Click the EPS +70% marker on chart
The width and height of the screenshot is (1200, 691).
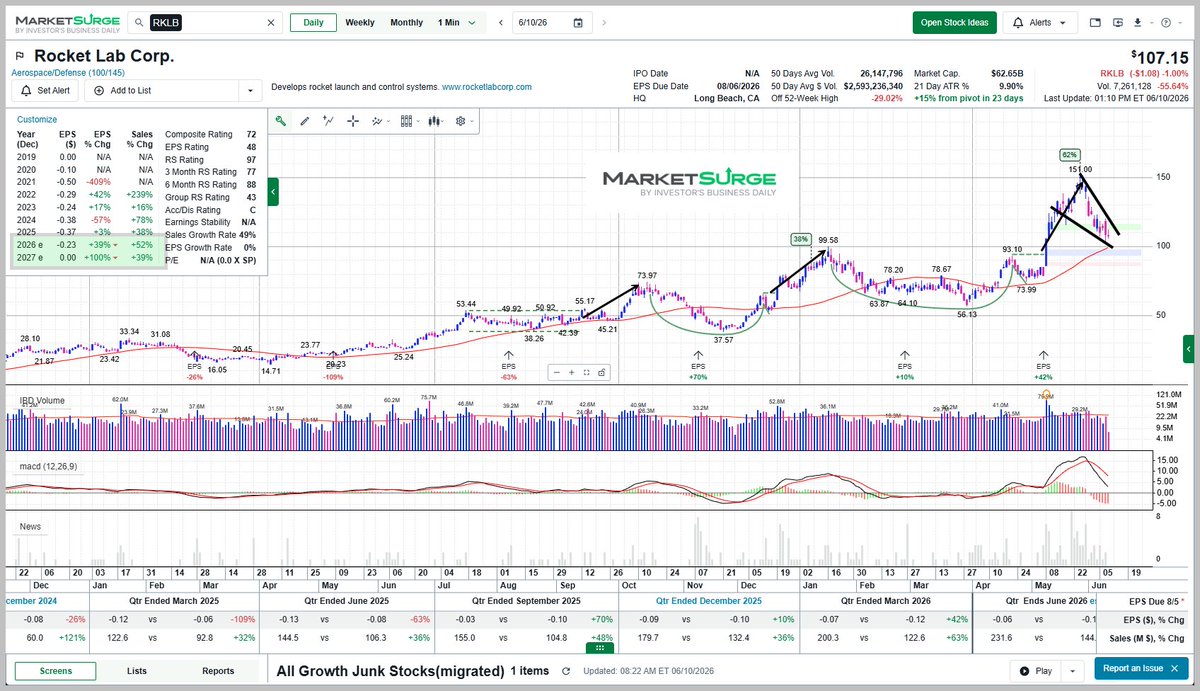[697, 366]
